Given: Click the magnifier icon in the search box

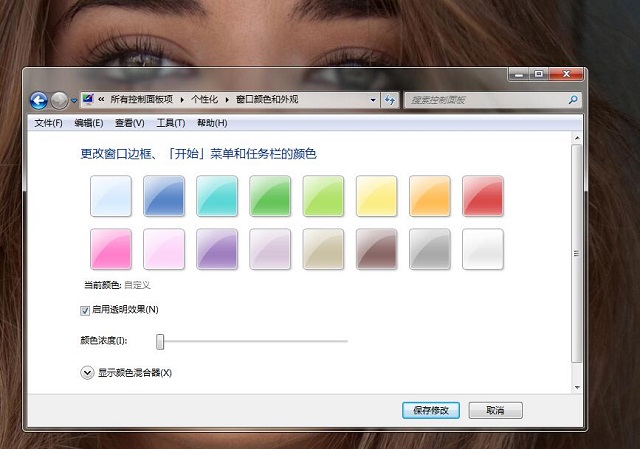Looking at the screenshot, I should [x=573, y=100].
